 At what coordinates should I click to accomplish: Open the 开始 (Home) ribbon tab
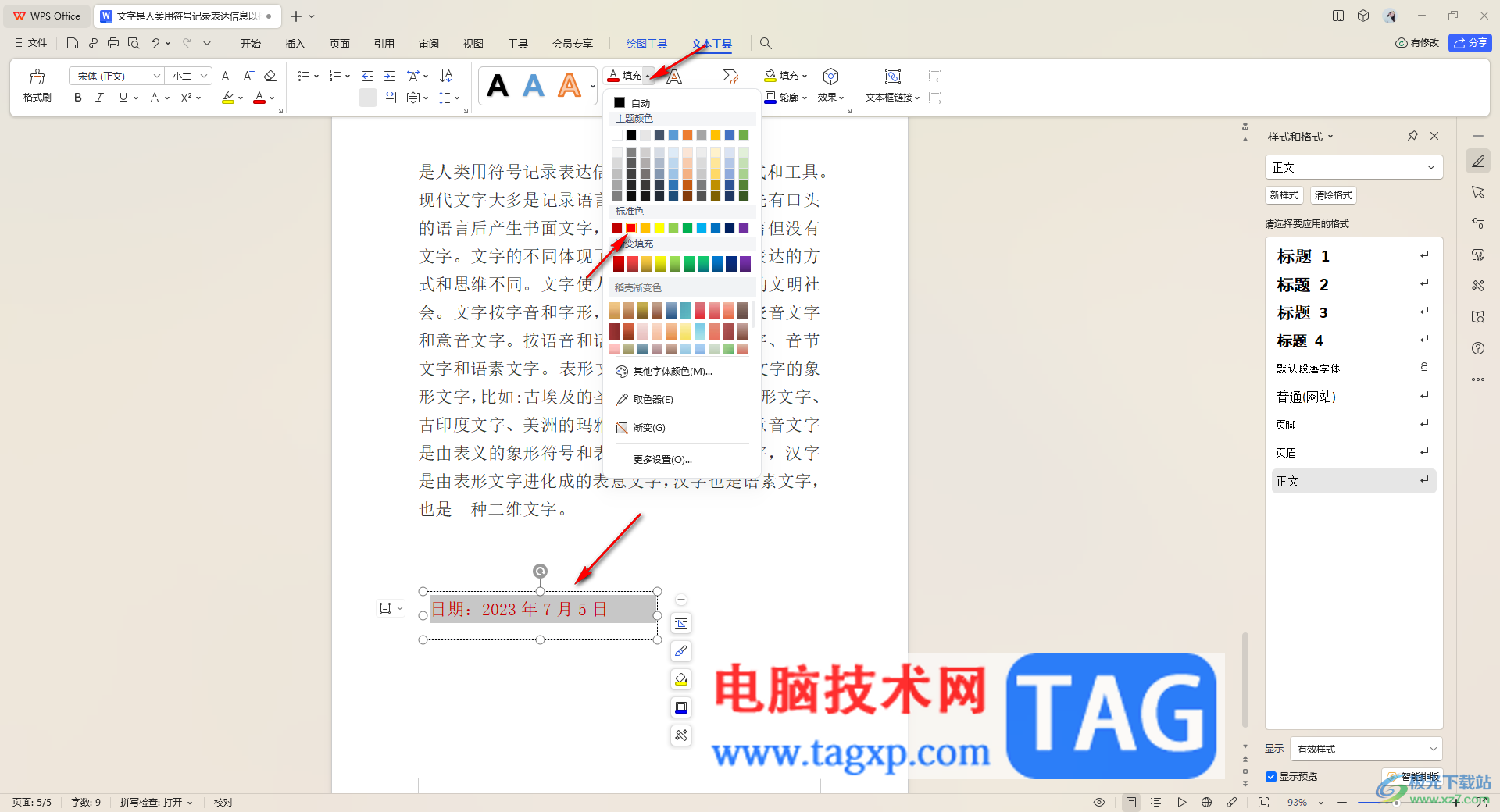pos(251,44)
